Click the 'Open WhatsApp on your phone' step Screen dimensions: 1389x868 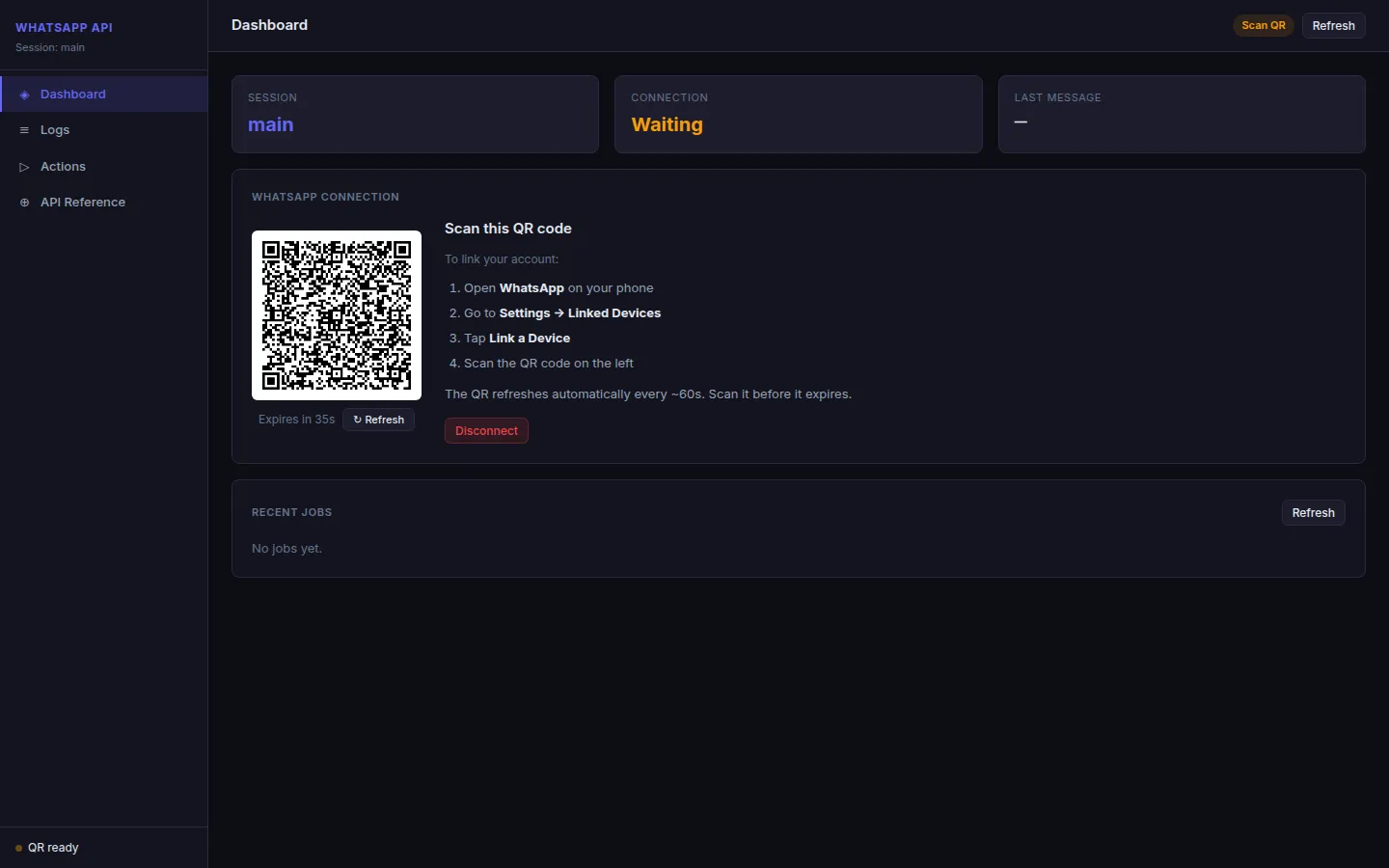tap(558, 288)
